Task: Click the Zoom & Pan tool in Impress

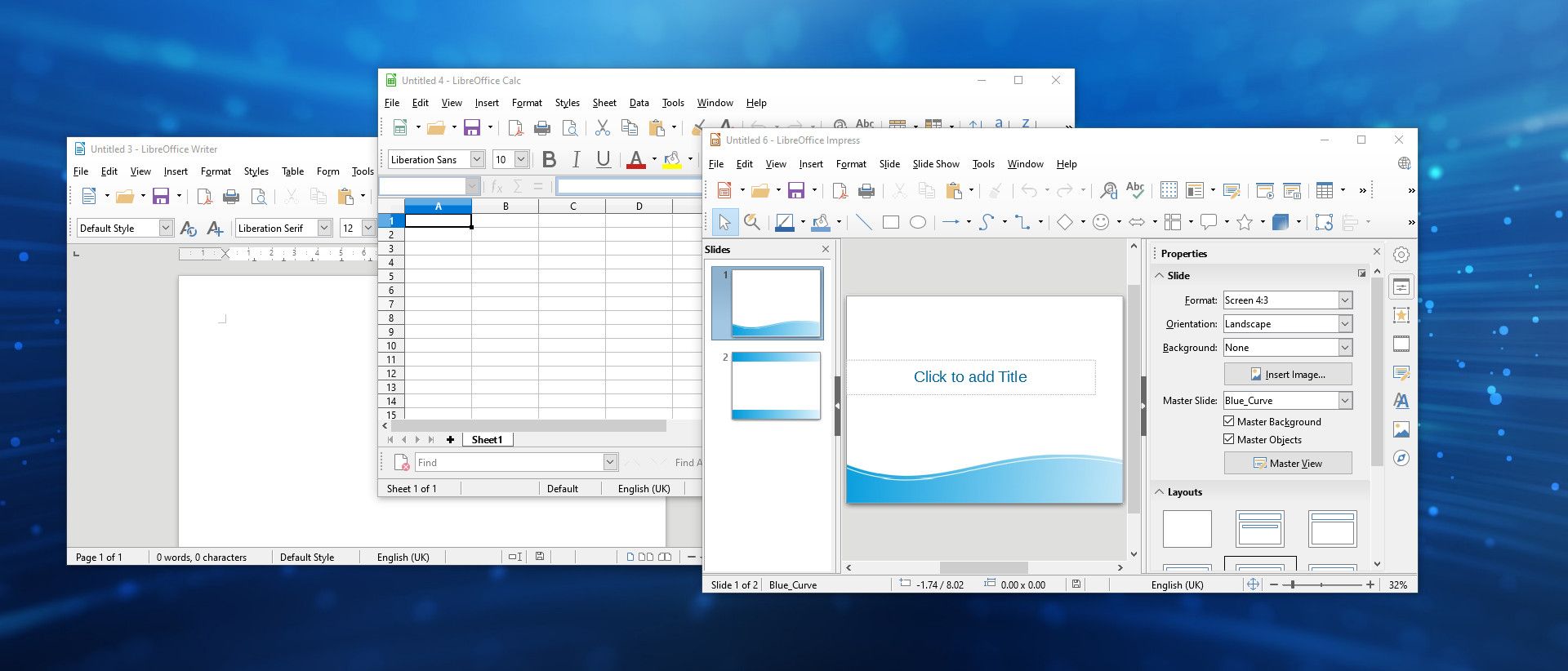Action: point(752,222)
